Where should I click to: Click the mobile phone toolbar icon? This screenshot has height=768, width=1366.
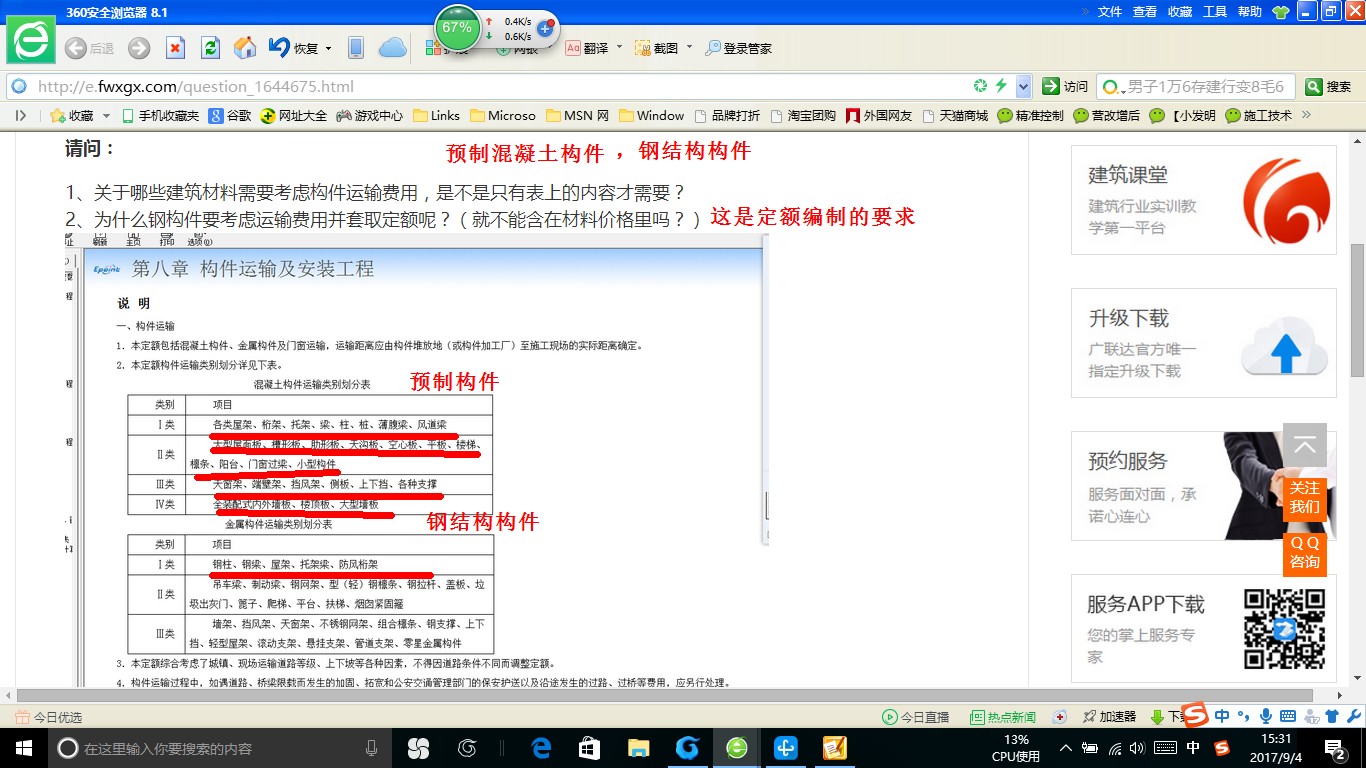355,48
